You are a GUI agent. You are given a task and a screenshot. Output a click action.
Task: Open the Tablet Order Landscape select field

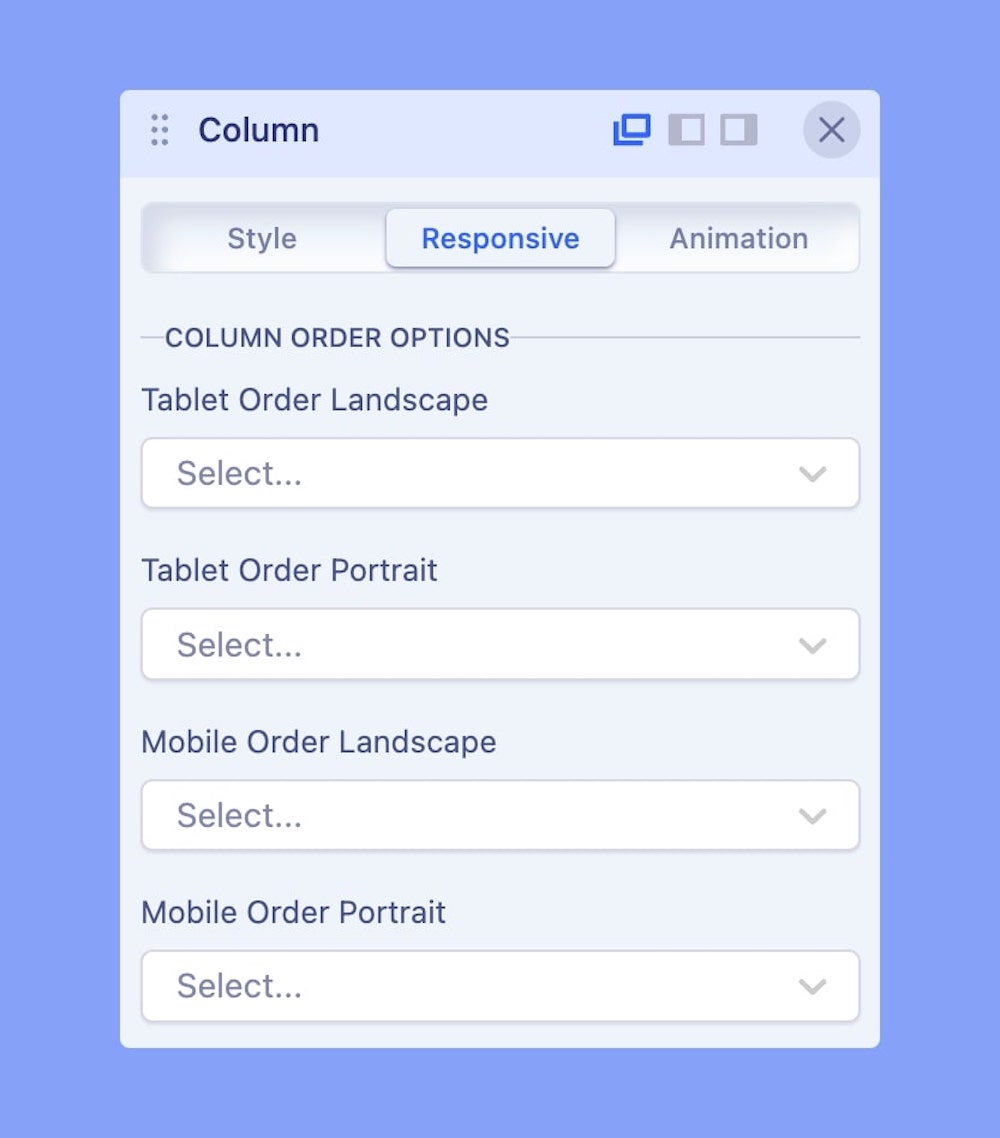[480, 473]
